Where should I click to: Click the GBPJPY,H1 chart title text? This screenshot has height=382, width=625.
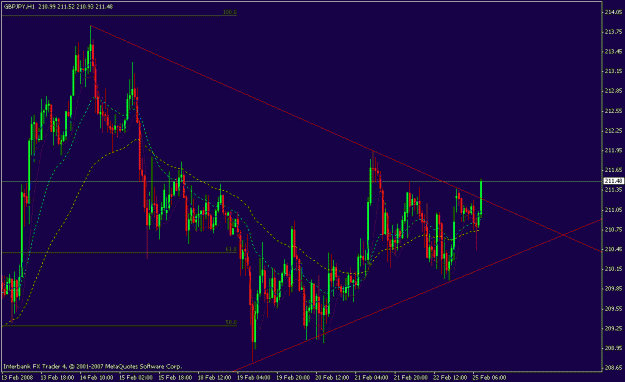(x=20, y=6)
